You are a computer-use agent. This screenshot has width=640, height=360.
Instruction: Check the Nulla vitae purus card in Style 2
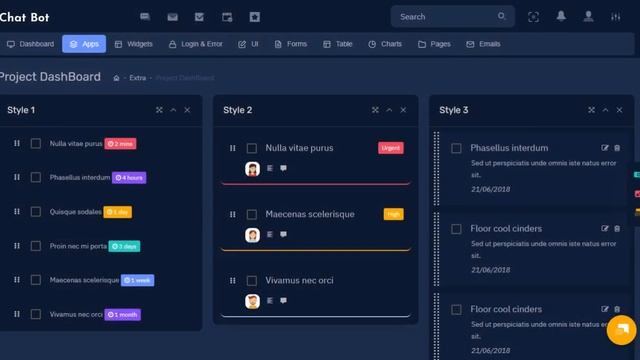(252, 148)
